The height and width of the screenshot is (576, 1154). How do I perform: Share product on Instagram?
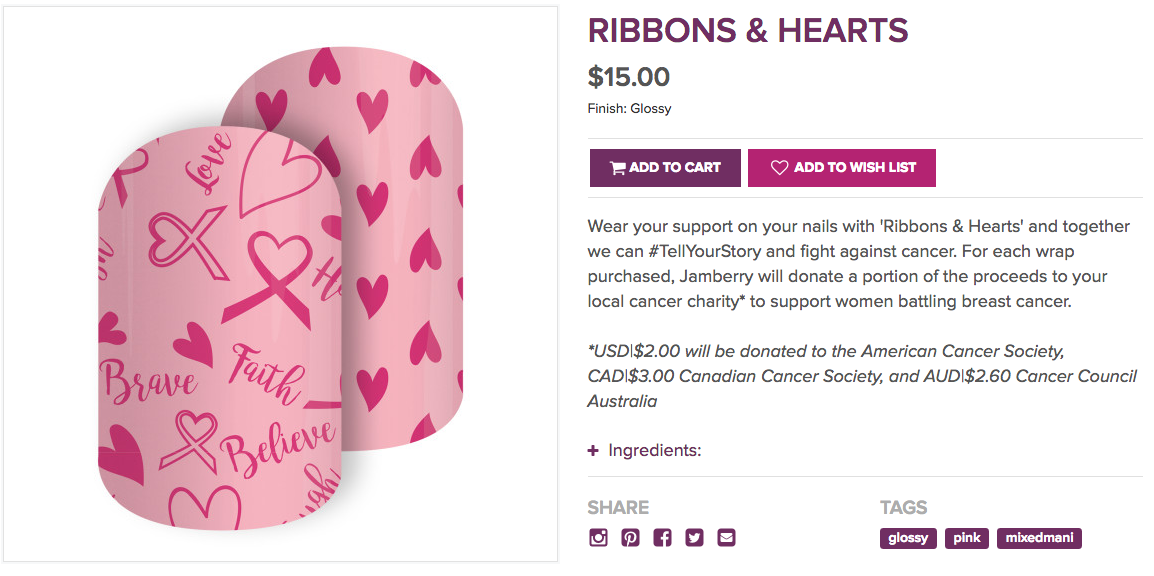[x=599, y=538]
